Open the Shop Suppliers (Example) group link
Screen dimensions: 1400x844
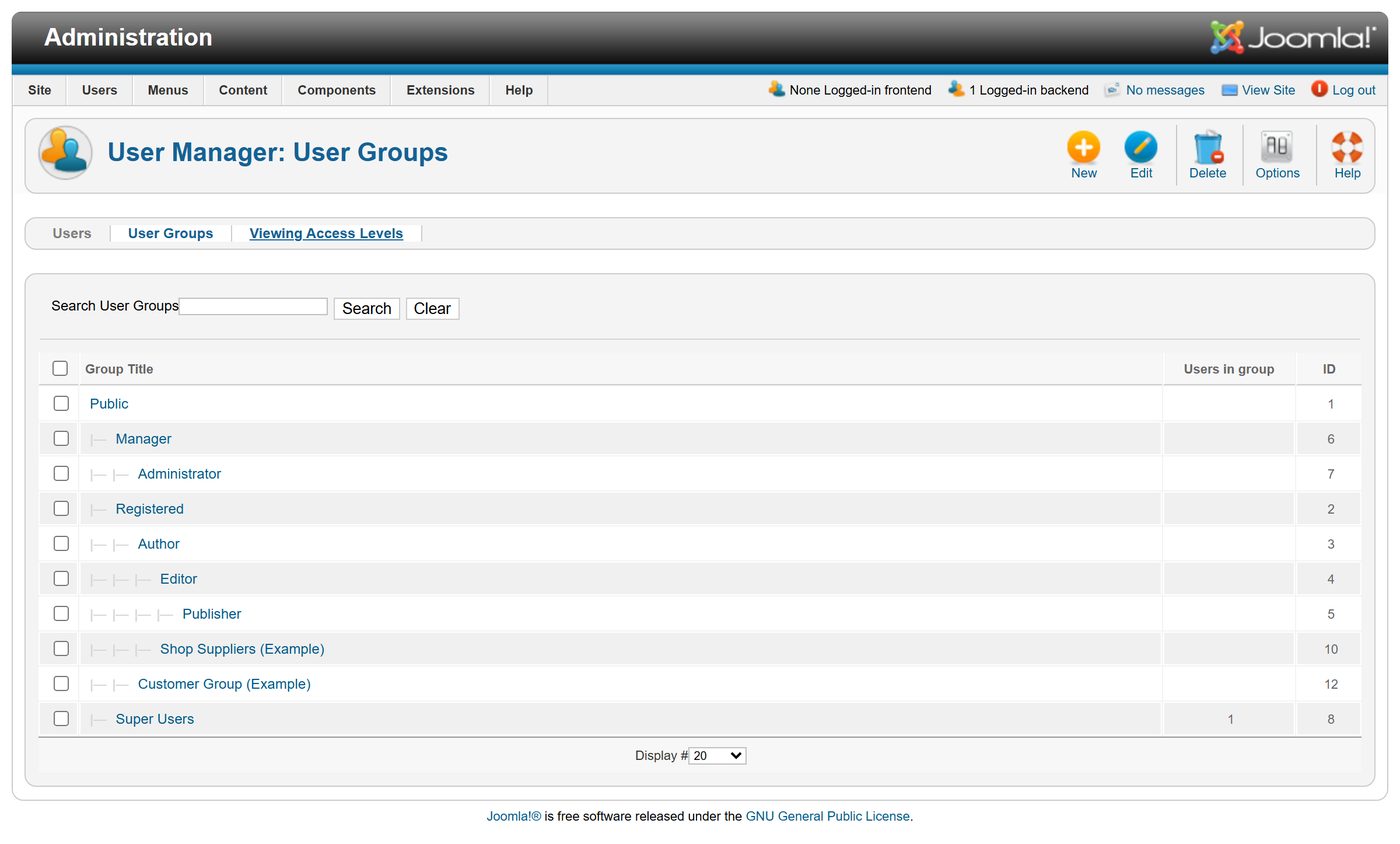point(242,649)
